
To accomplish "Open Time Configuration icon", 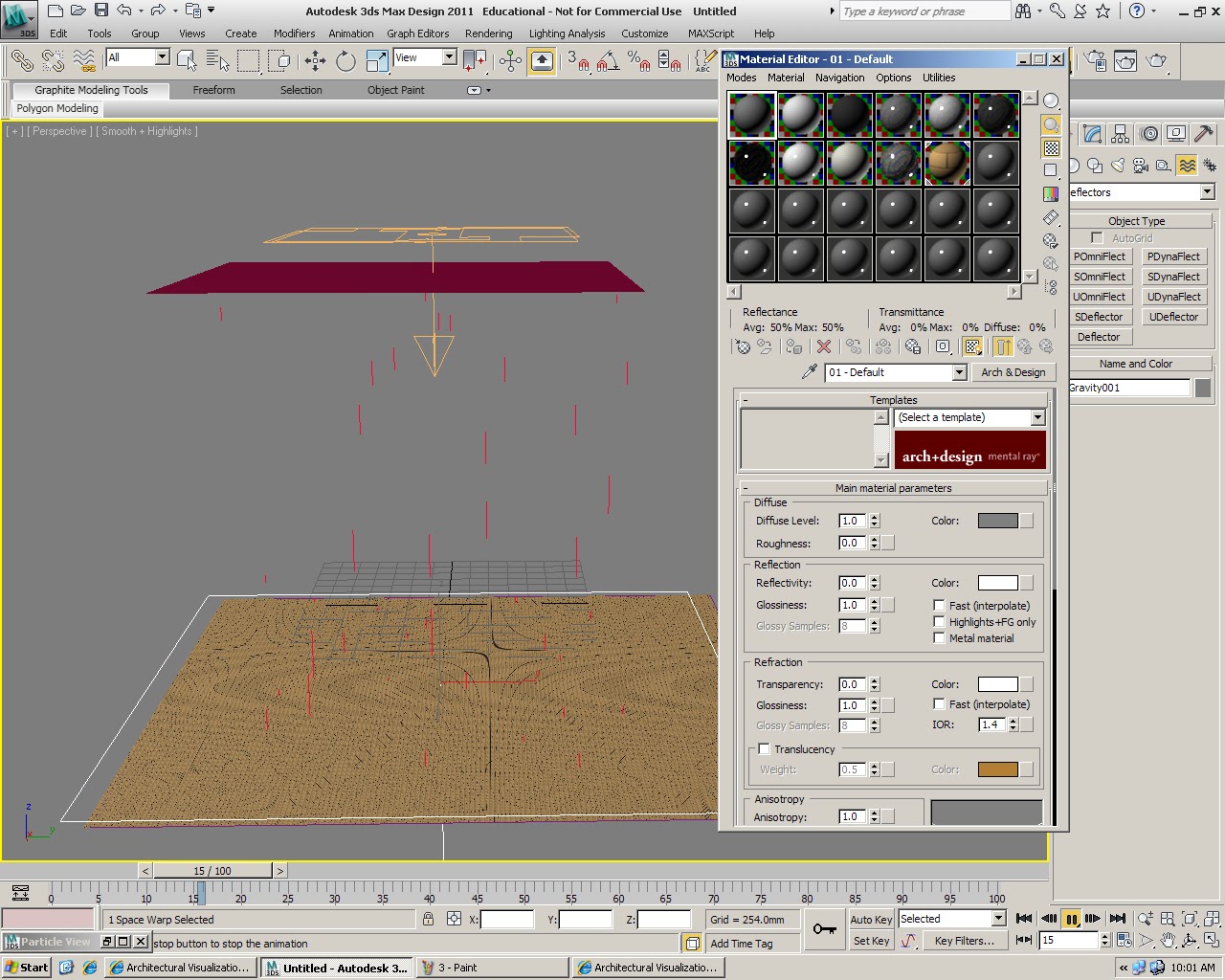I will [x=1124, y=940].
